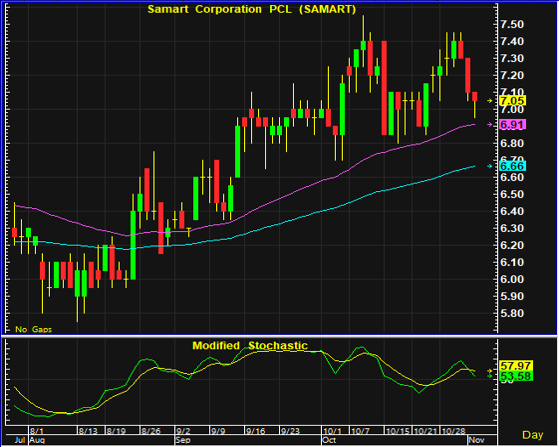This screenshot has width=559, height=447.
Task: Click the Day timeframe label
Action: tap(533, 435)
